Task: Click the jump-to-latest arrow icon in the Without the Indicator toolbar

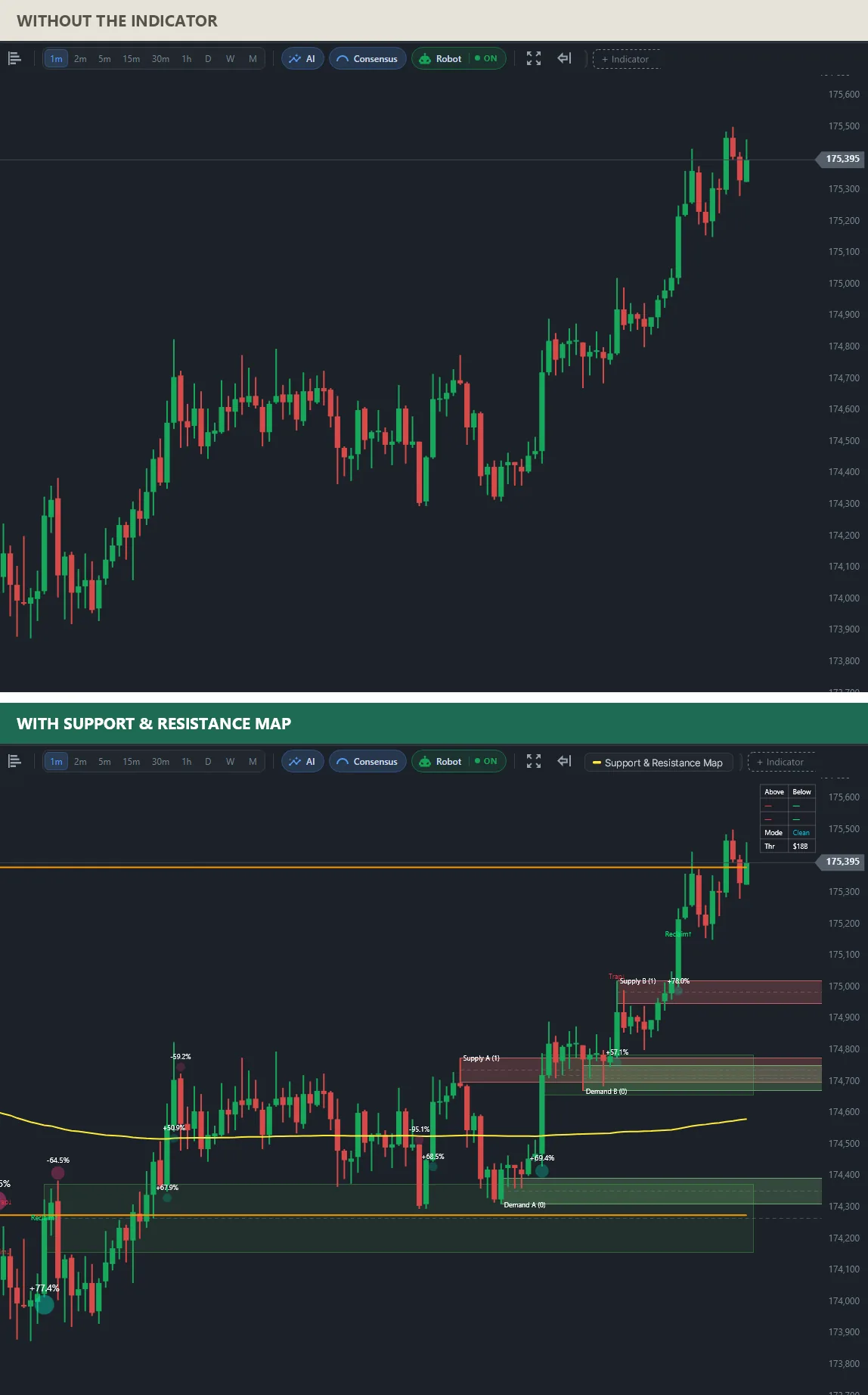Action: [564, 58]
